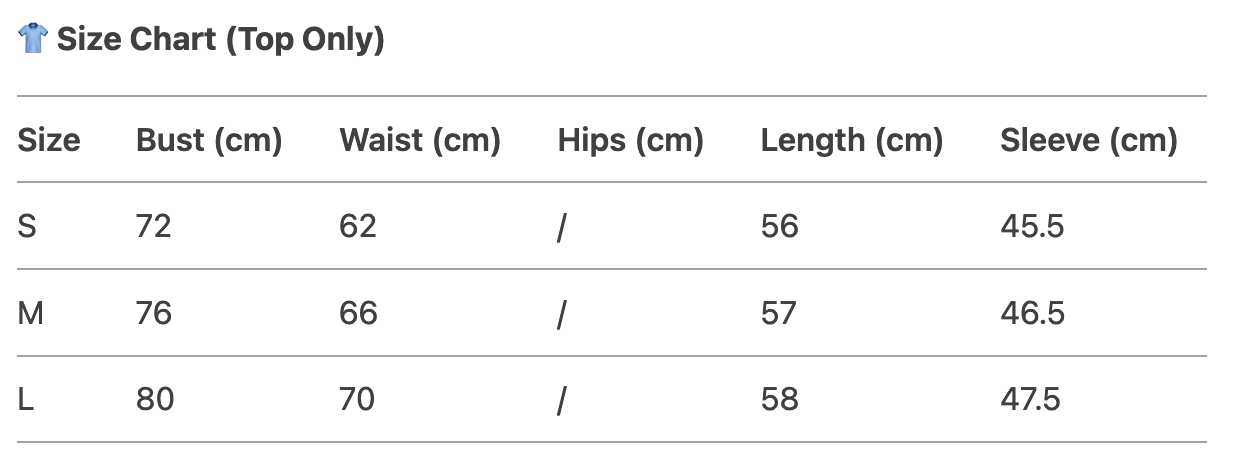Select the Sleeve (cm) column header
Image resolution: width=1234 pixels, height=466 pixels.
(x=1089, y=140)
